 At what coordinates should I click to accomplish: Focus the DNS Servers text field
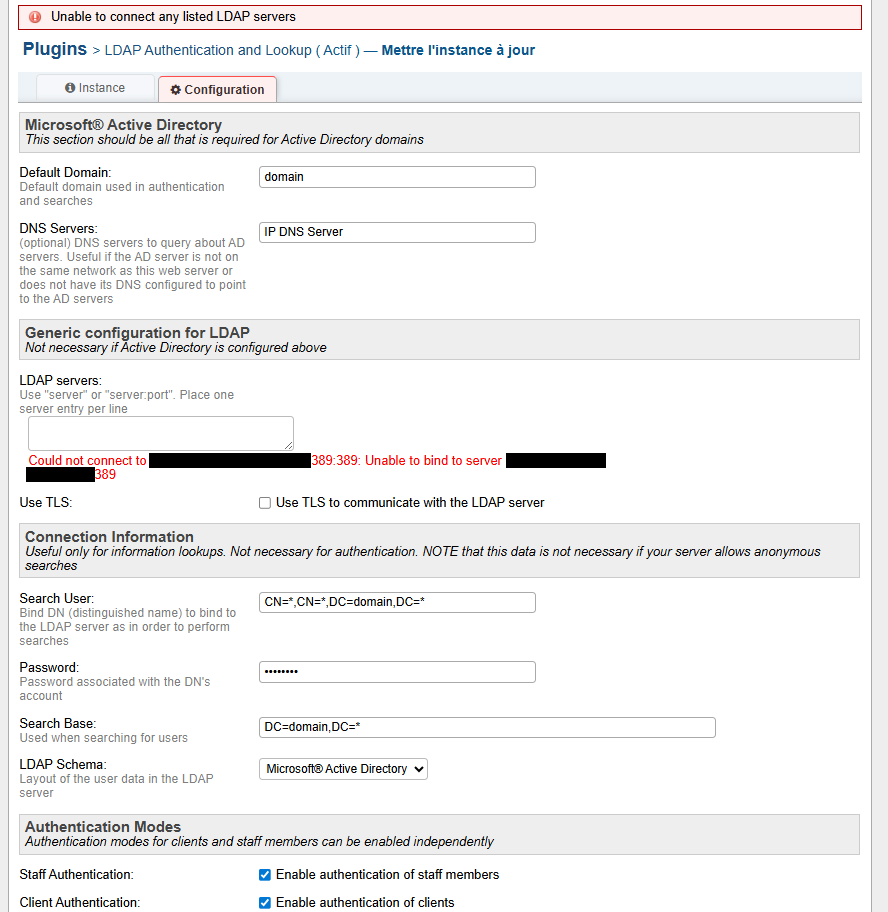tap(397, 232)
